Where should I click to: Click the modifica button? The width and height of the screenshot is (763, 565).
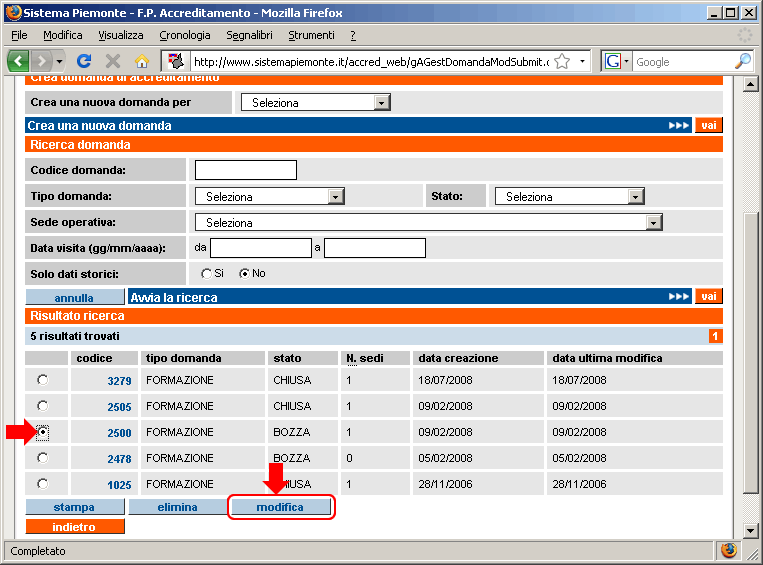tap(280, 507)
